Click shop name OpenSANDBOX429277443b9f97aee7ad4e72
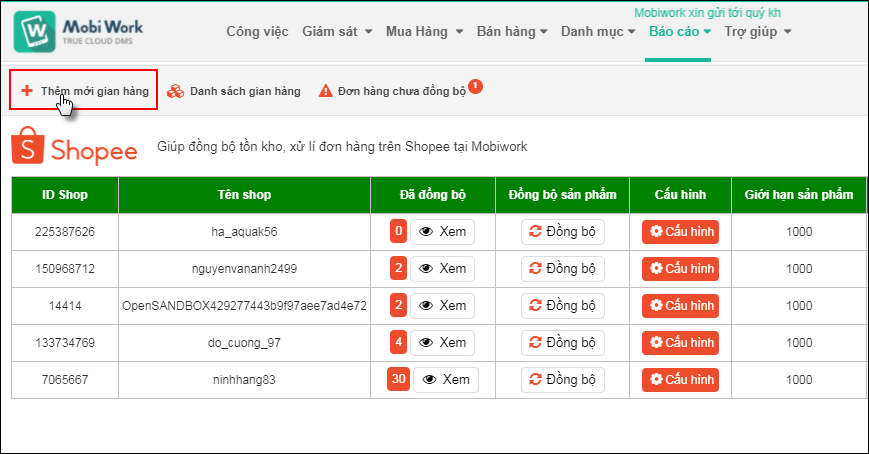This screenshot has width=869, height=454. [x=244, y=305]
